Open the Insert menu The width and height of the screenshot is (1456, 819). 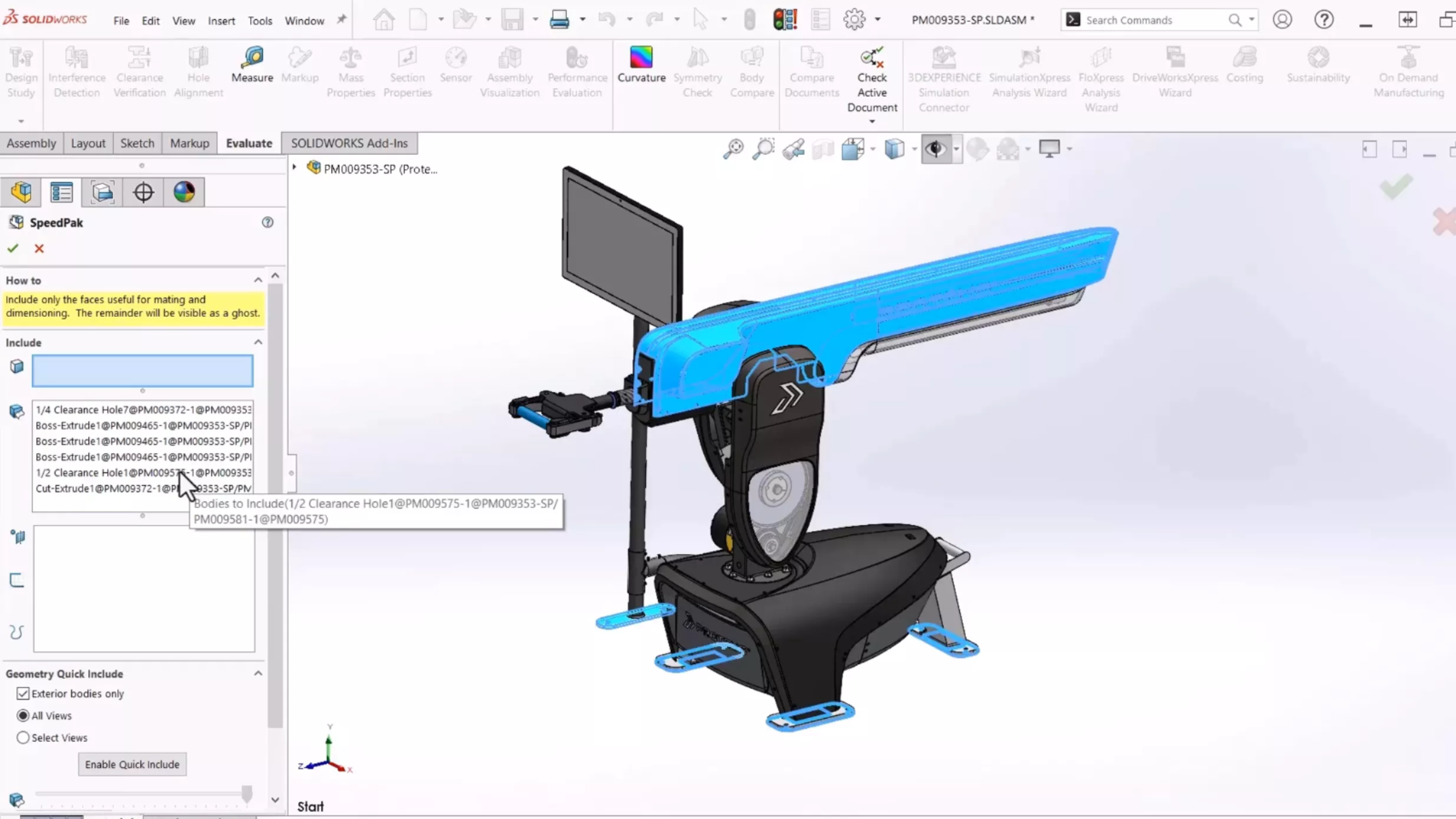[x=222, y=21]
